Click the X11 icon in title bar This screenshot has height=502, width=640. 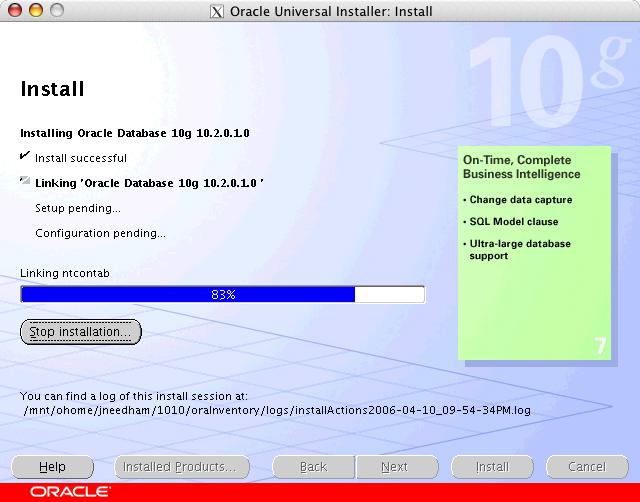point(217,12)
